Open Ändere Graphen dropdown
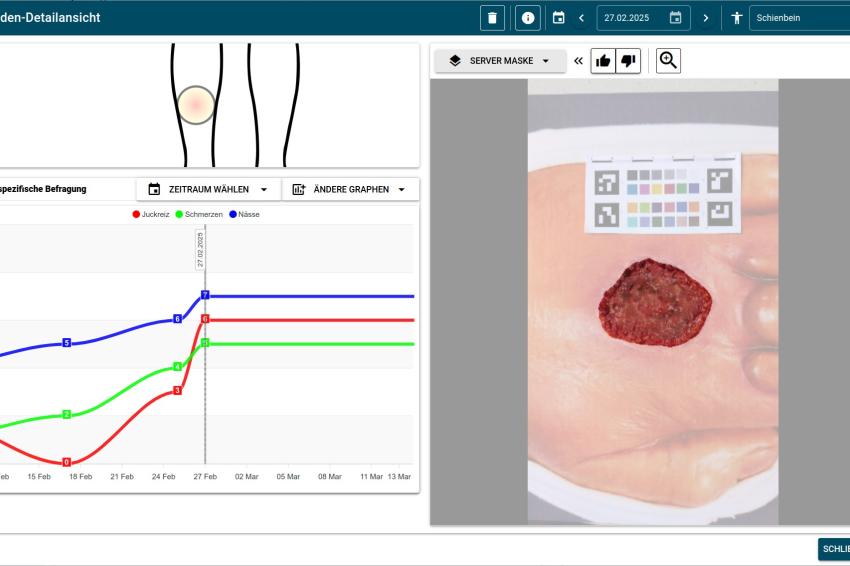The height and width of the screenshot is (566, 850). (350, 189)
